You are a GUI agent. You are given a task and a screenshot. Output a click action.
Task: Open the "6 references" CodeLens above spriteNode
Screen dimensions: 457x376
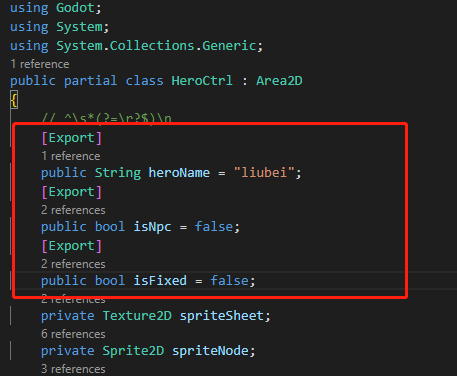coord(73,334)
